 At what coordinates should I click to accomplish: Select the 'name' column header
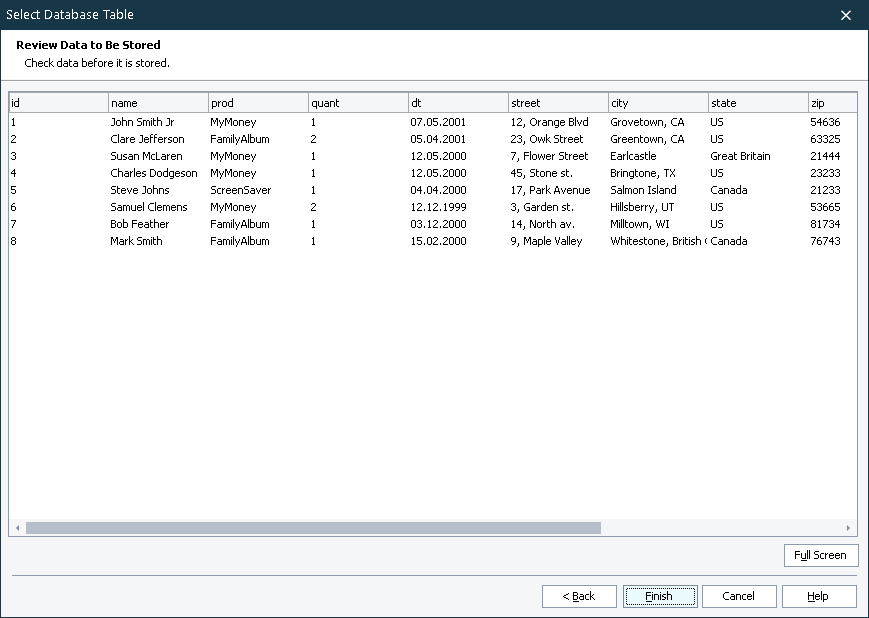coord(158,103)
